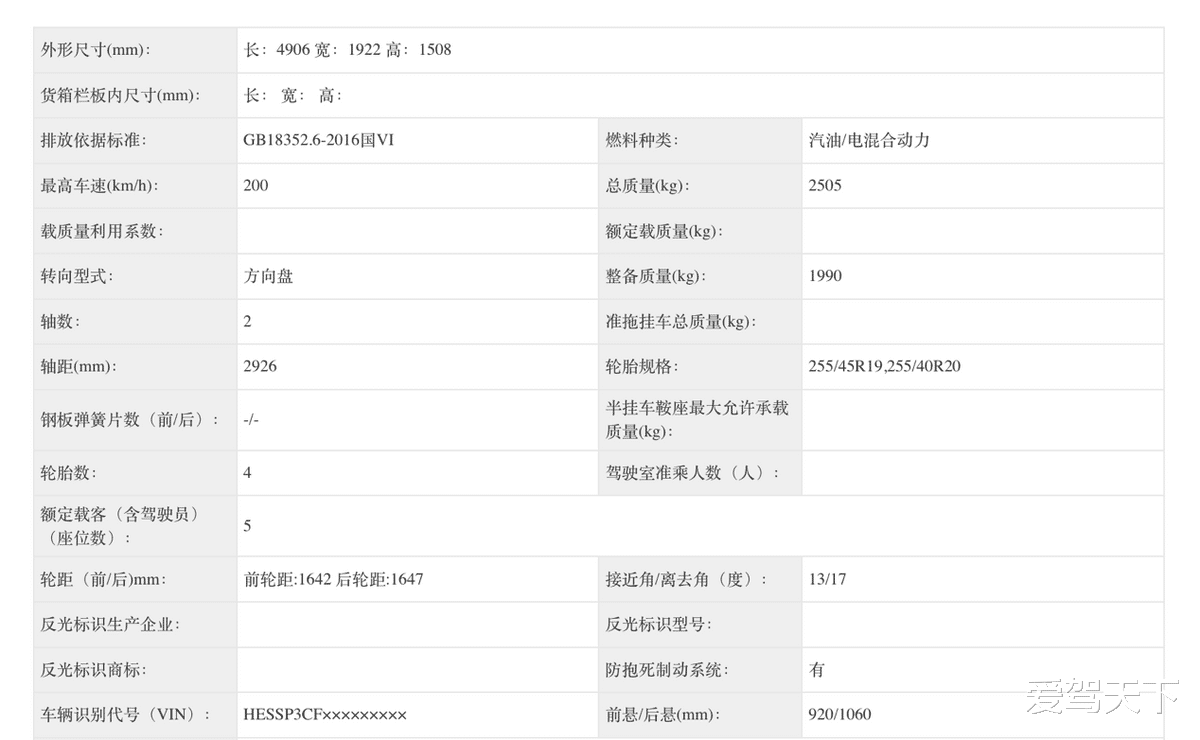Viewport: 1200px width, 740px height.
Task: Click the 排放依据标准 label
Action: tap(93, 141)
